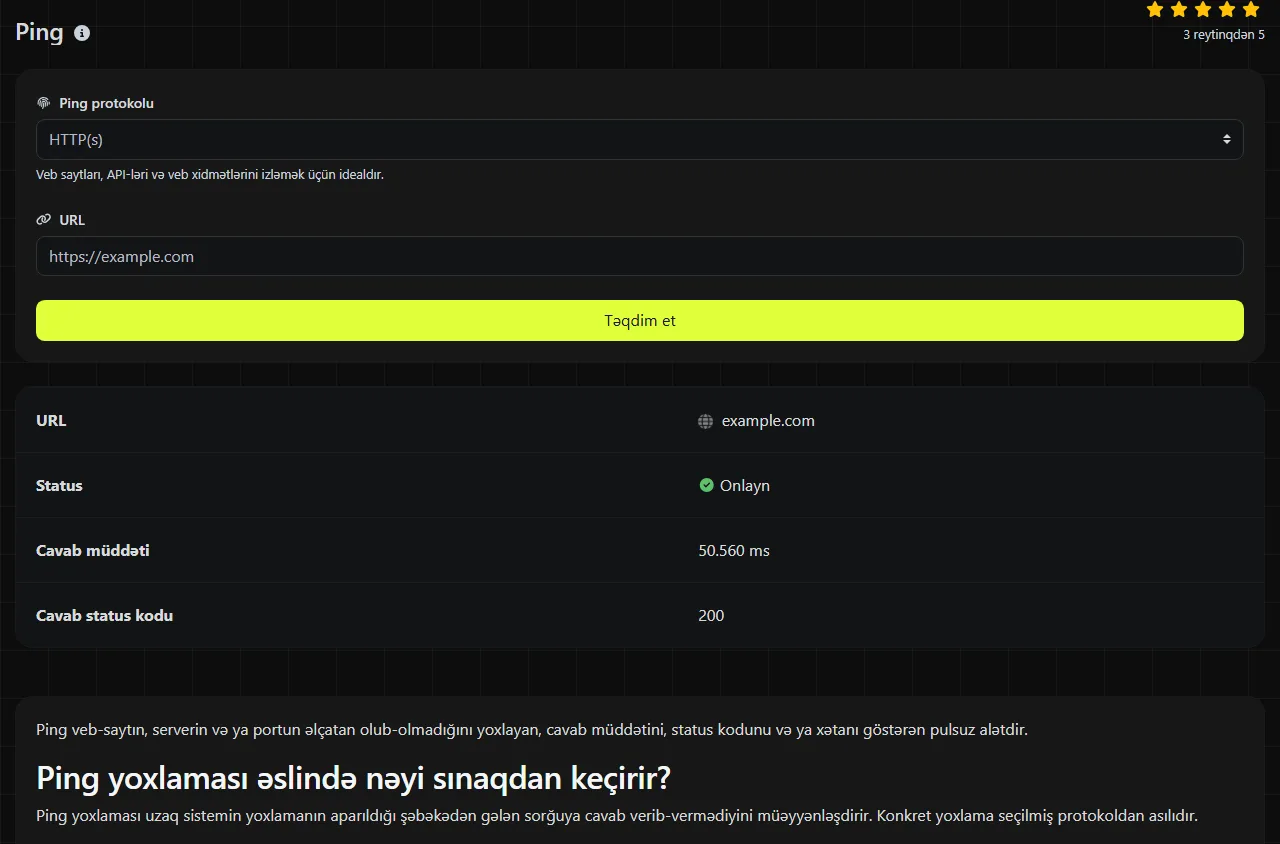This screenshot has height=844, width=1280.
Task: Rate with the third star
Action: click(x=1203, y=10)
